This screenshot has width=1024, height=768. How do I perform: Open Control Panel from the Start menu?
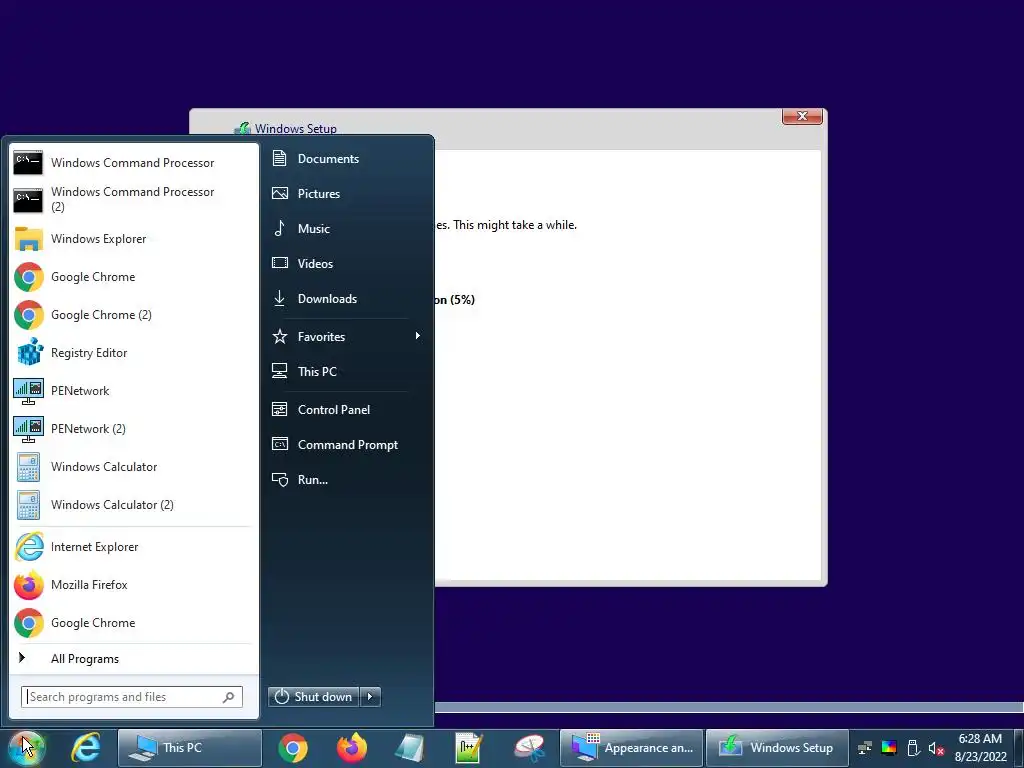click(346, 409)
